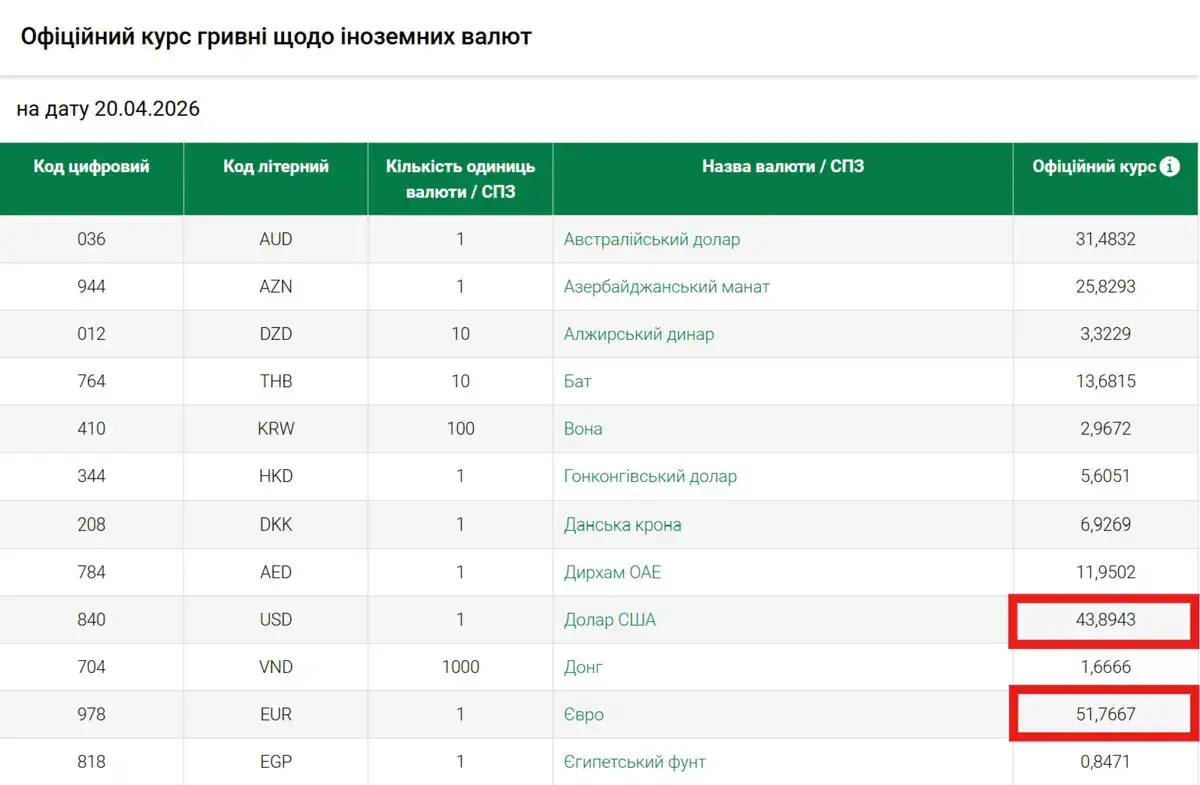
Task: Open the Вона currency link
Action: [x=583, y=429]
